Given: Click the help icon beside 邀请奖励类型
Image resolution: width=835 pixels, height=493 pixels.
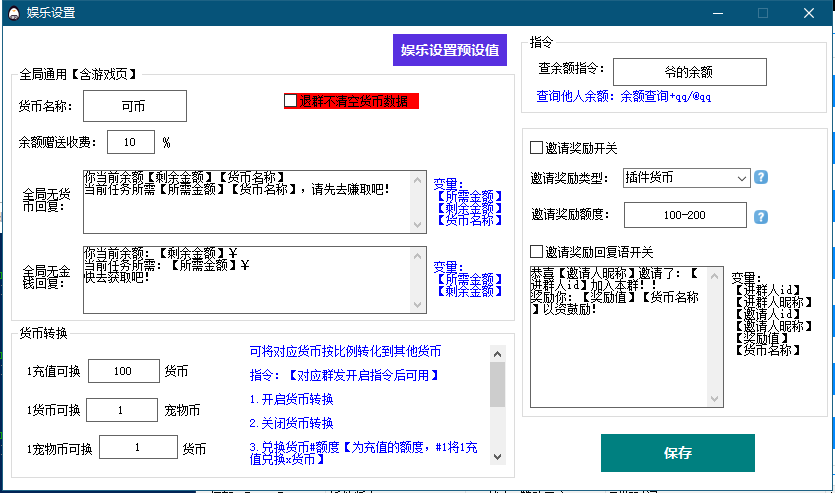Looking at the screenshot, I should (x=761, y=177).
